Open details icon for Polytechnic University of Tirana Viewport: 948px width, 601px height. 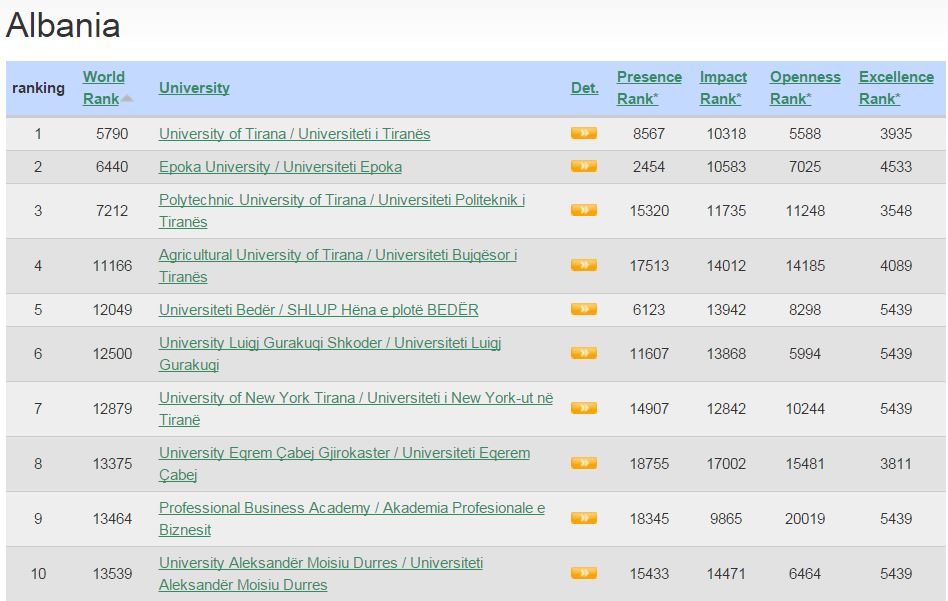pyautogui.click(x=583, y=210)
